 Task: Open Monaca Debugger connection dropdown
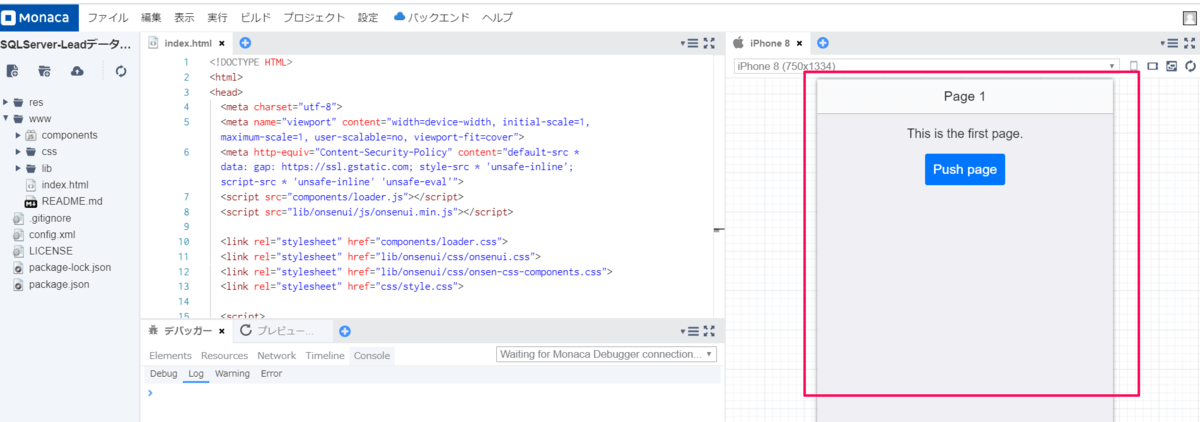pos(607,355)
